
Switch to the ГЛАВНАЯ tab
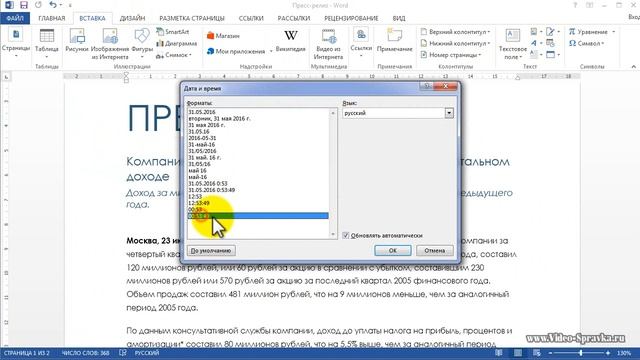coord(52,18)
